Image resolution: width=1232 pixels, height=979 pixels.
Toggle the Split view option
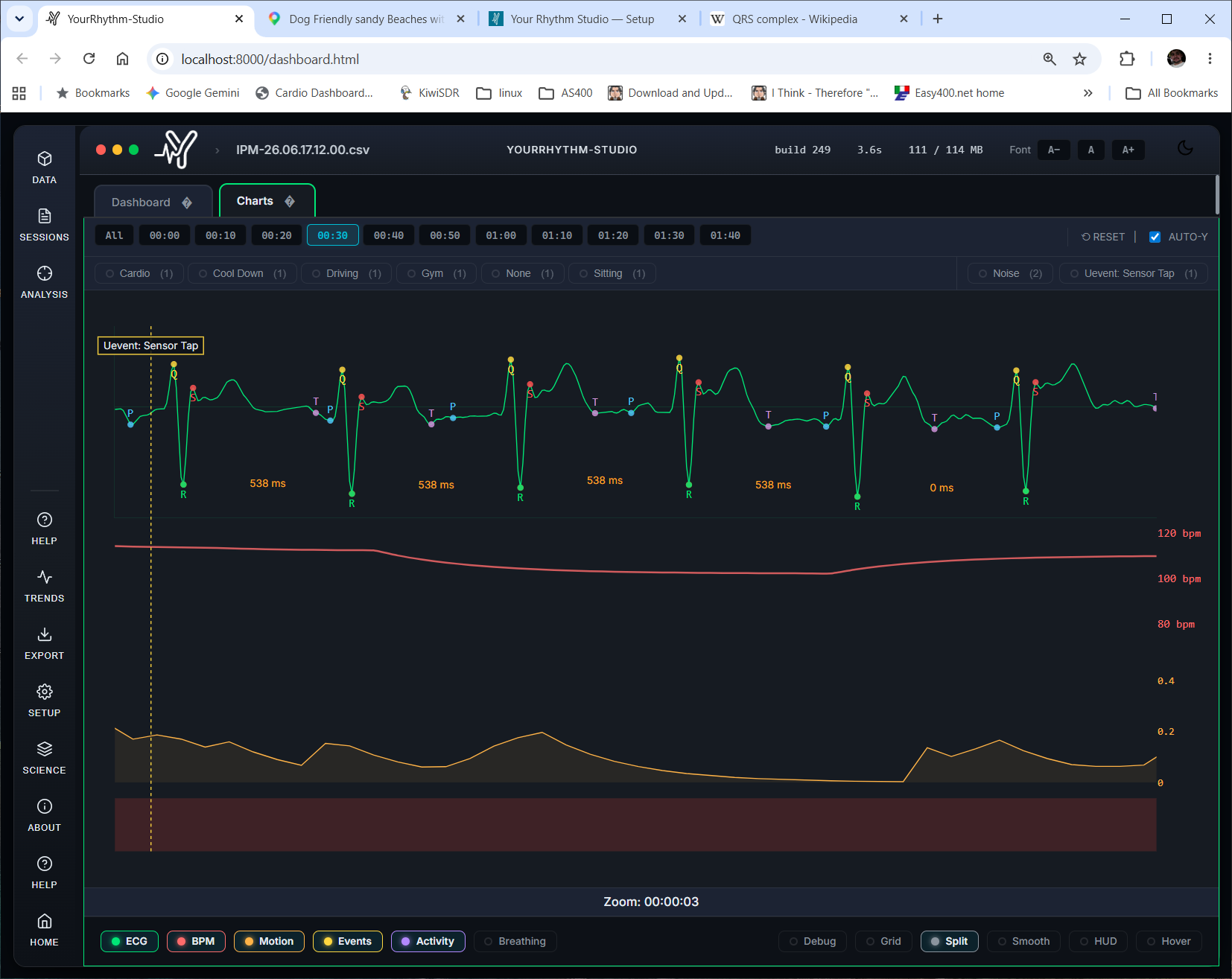[950, 941]
